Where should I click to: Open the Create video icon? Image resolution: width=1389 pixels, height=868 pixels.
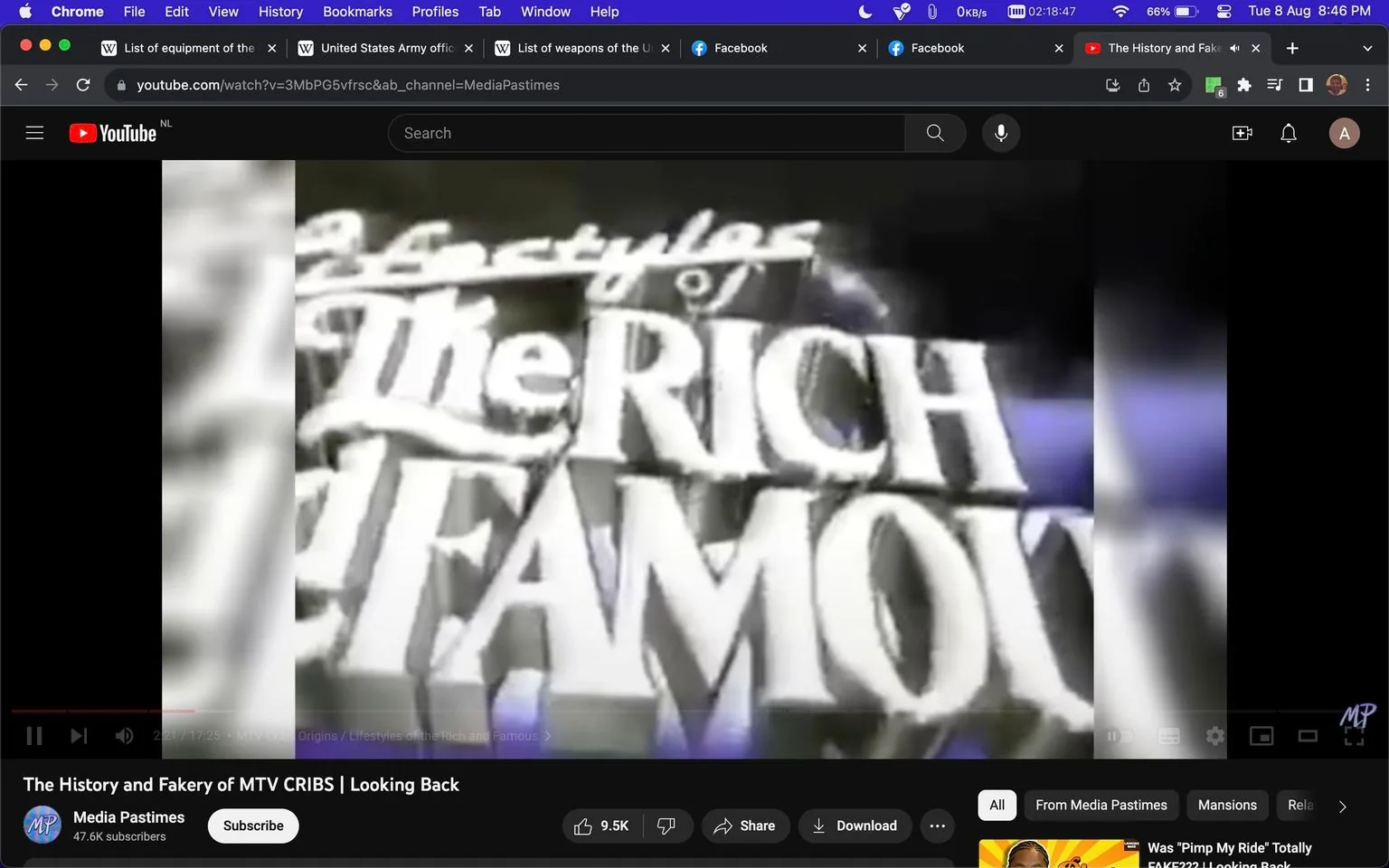click(1243, 133)
